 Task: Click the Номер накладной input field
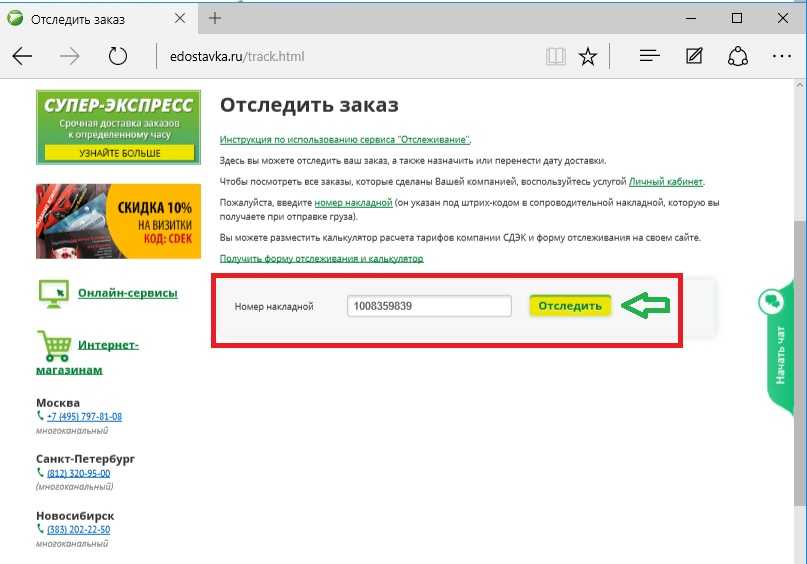tap(429, 306)
